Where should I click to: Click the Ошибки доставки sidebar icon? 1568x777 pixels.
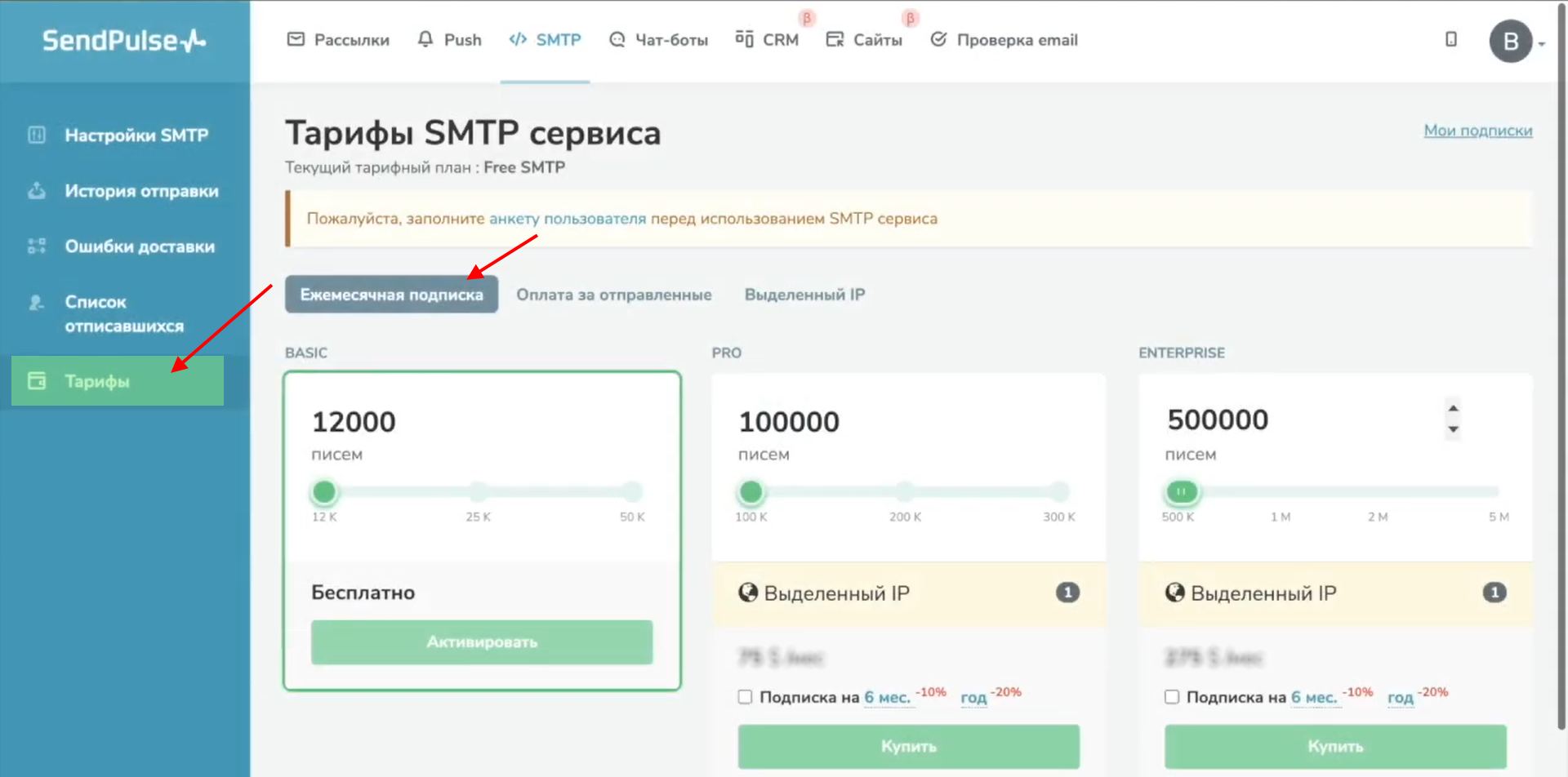37,246
